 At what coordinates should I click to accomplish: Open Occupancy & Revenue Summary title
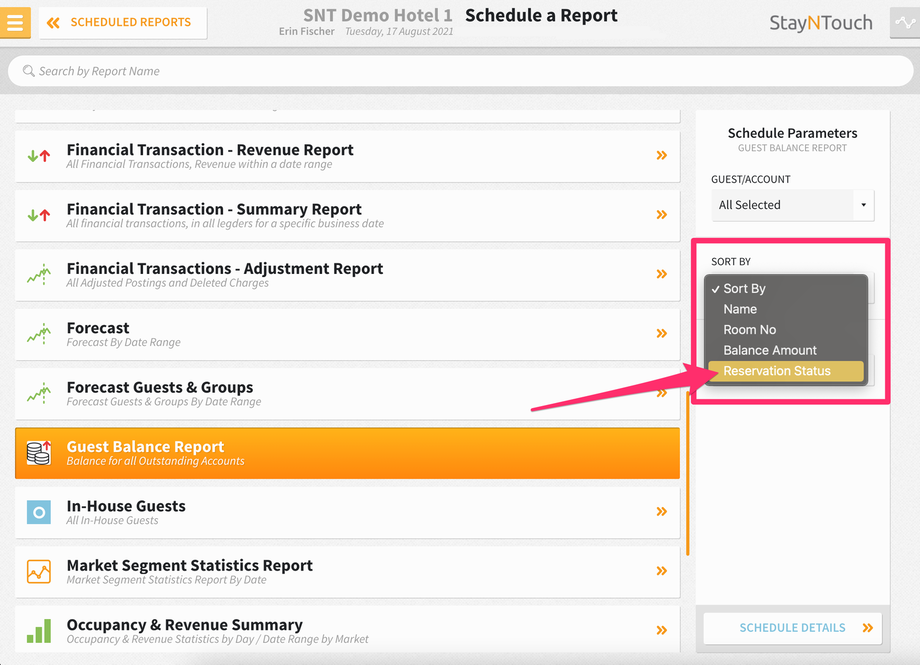pyautogui.click(x=185, y=625)
